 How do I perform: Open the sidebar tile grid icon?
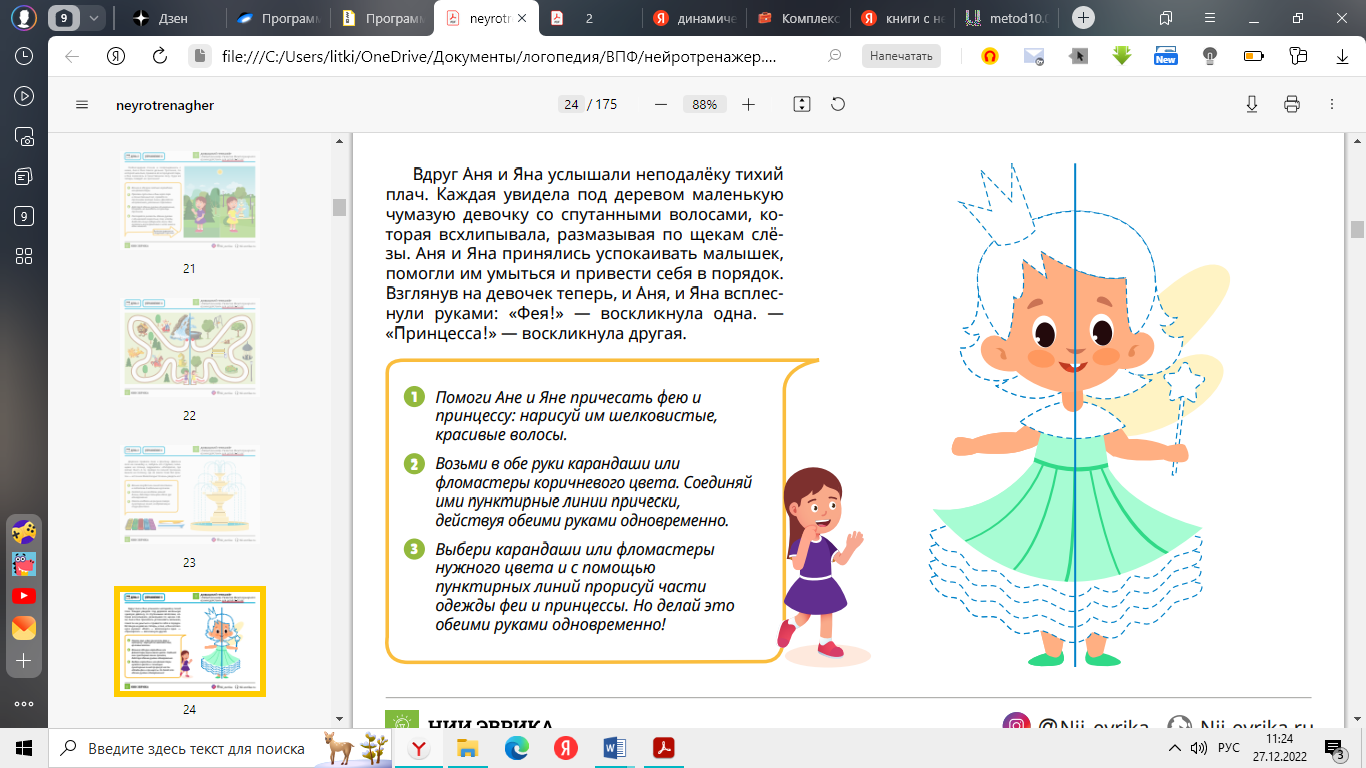coord(24,255)
